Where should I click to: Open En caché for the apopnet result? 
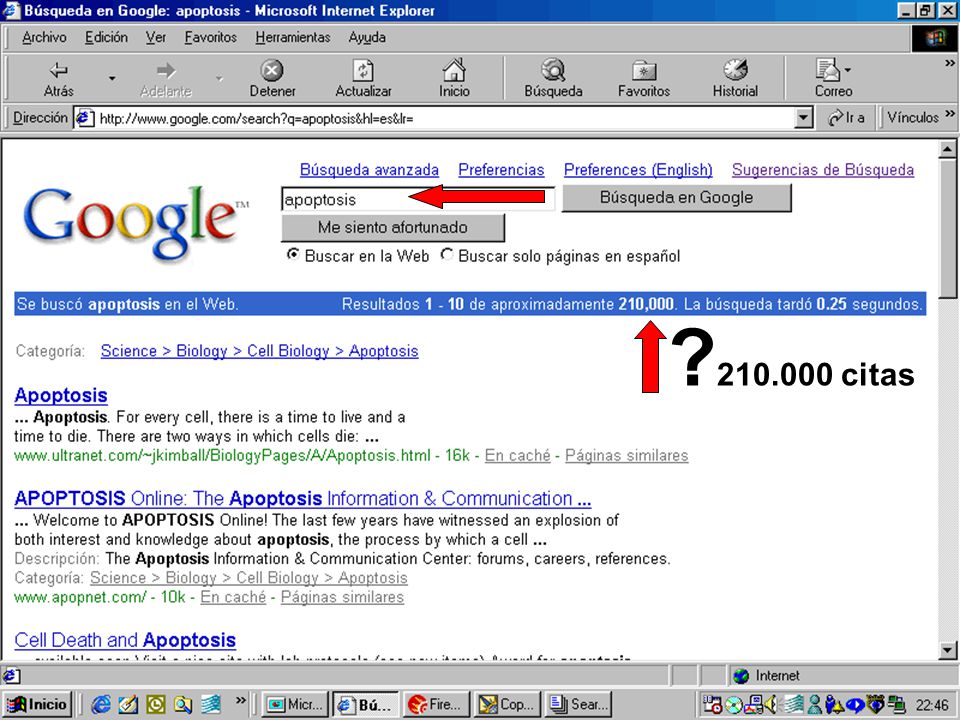233,597
